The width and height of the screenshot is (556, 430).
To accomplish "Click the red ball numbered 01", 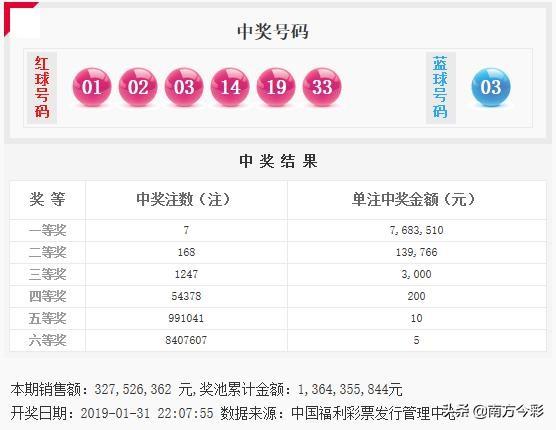I will pos(92,87).
